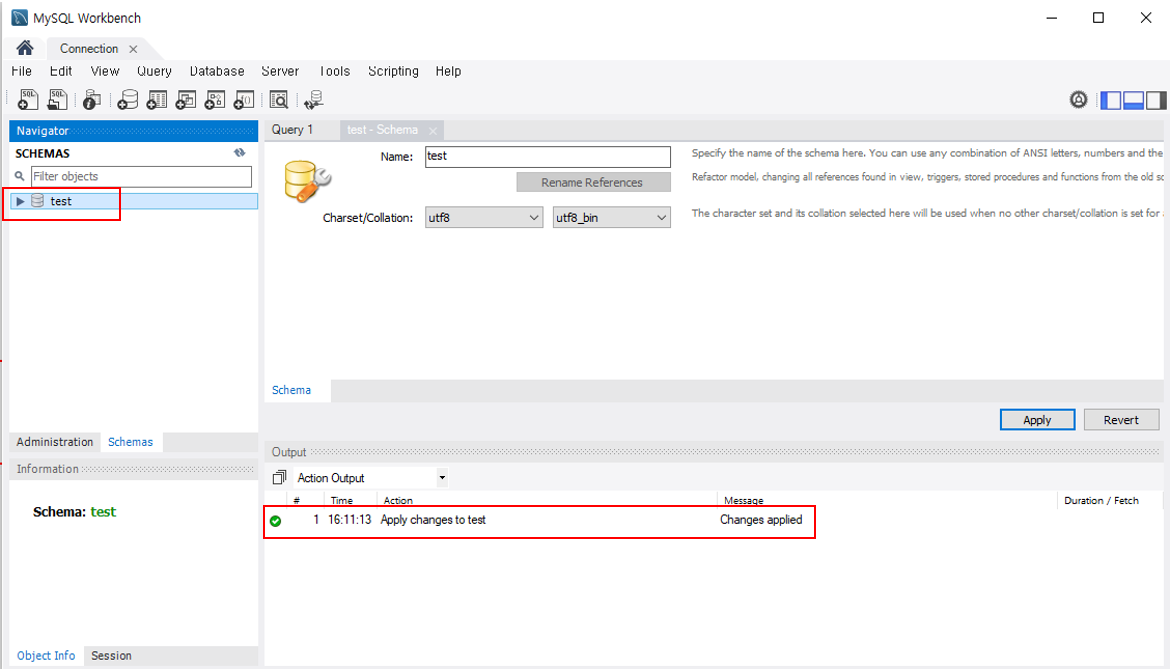
Task: Close the test - Schema tab
Action: 433,131
